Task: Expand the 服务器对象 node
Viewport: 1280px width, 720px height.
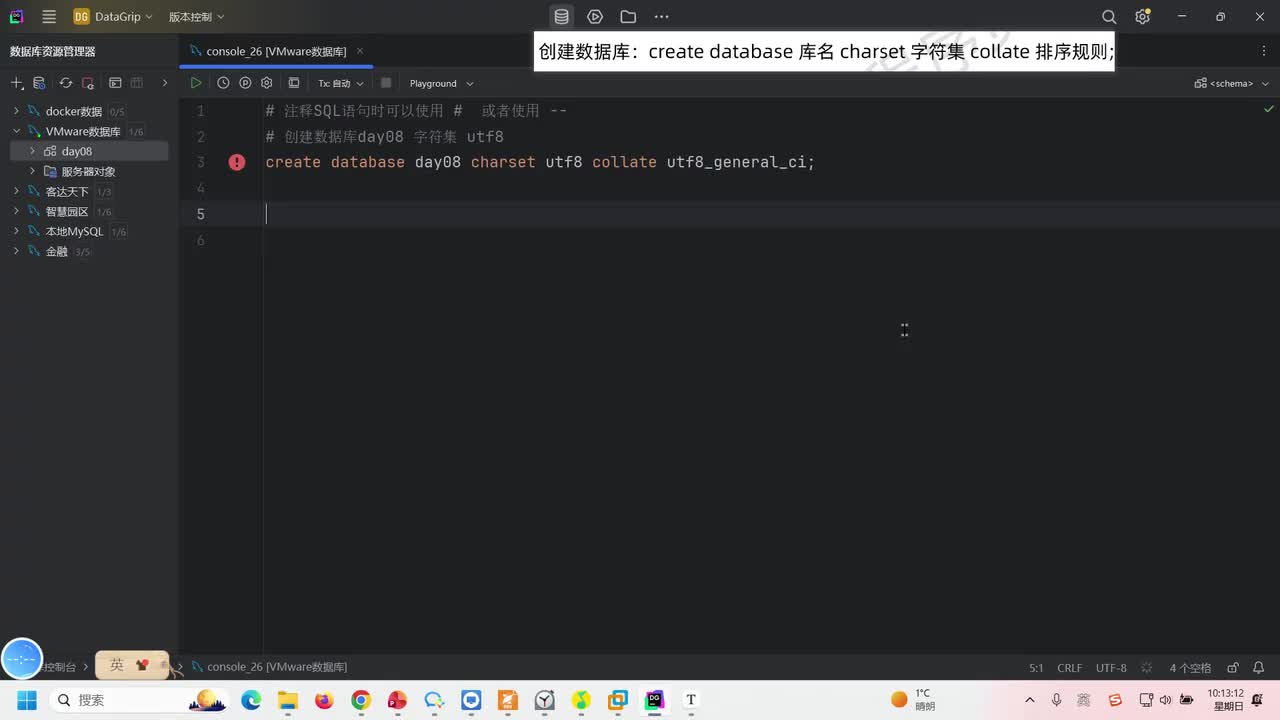Action: tap(32, 171)
